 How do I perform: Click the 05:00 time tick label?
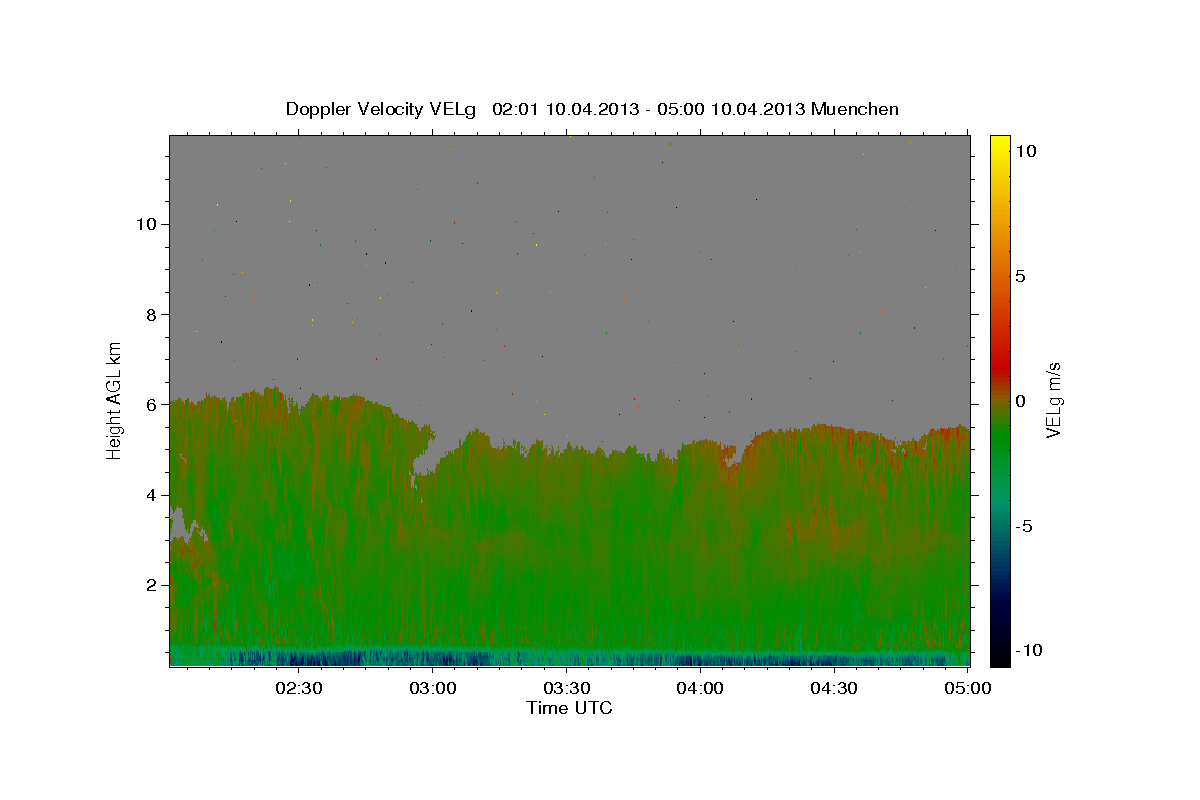(968, 688)
